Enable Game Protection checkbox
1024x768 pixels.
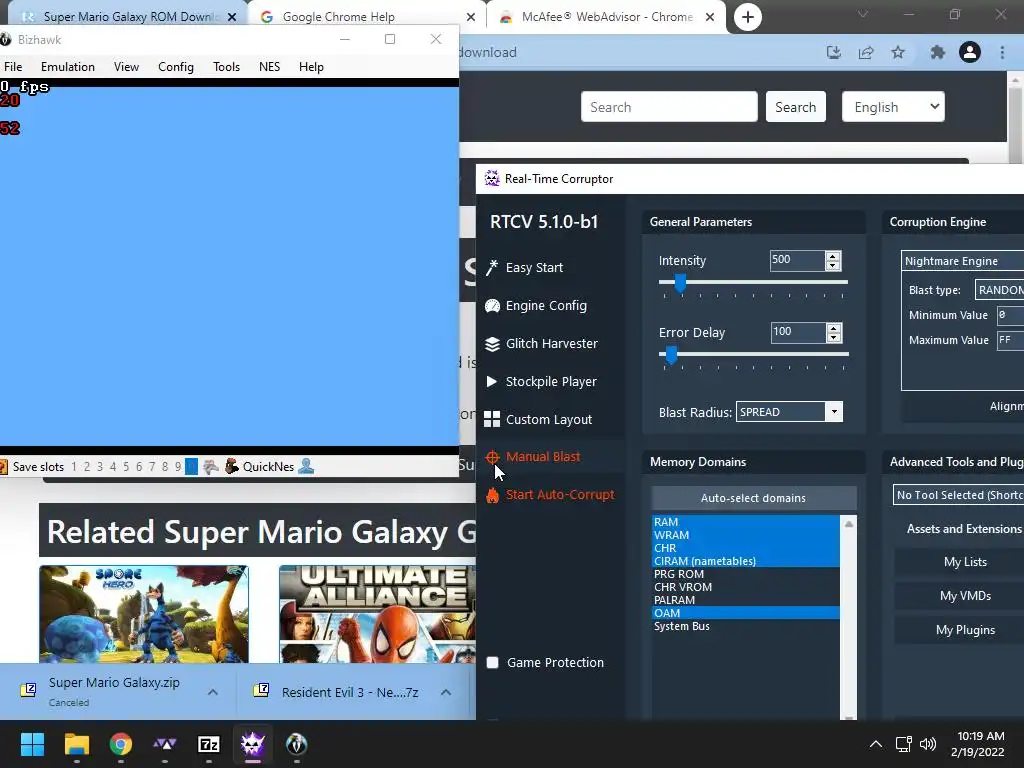coord(492,663)
